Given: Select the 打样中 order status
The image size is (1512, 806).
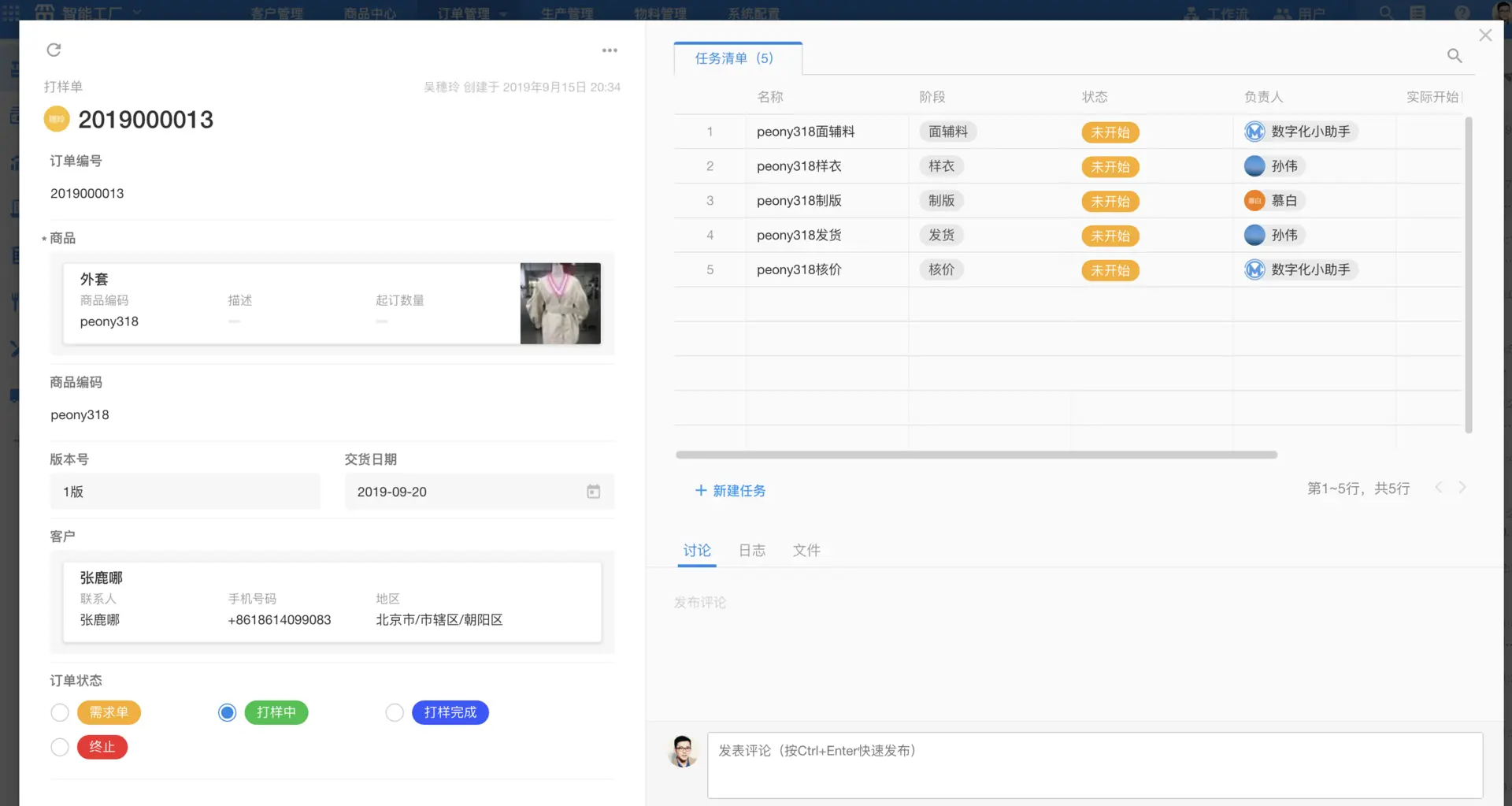Looking at the screenshot, I should pyautogui.click(x=228, y=713).
